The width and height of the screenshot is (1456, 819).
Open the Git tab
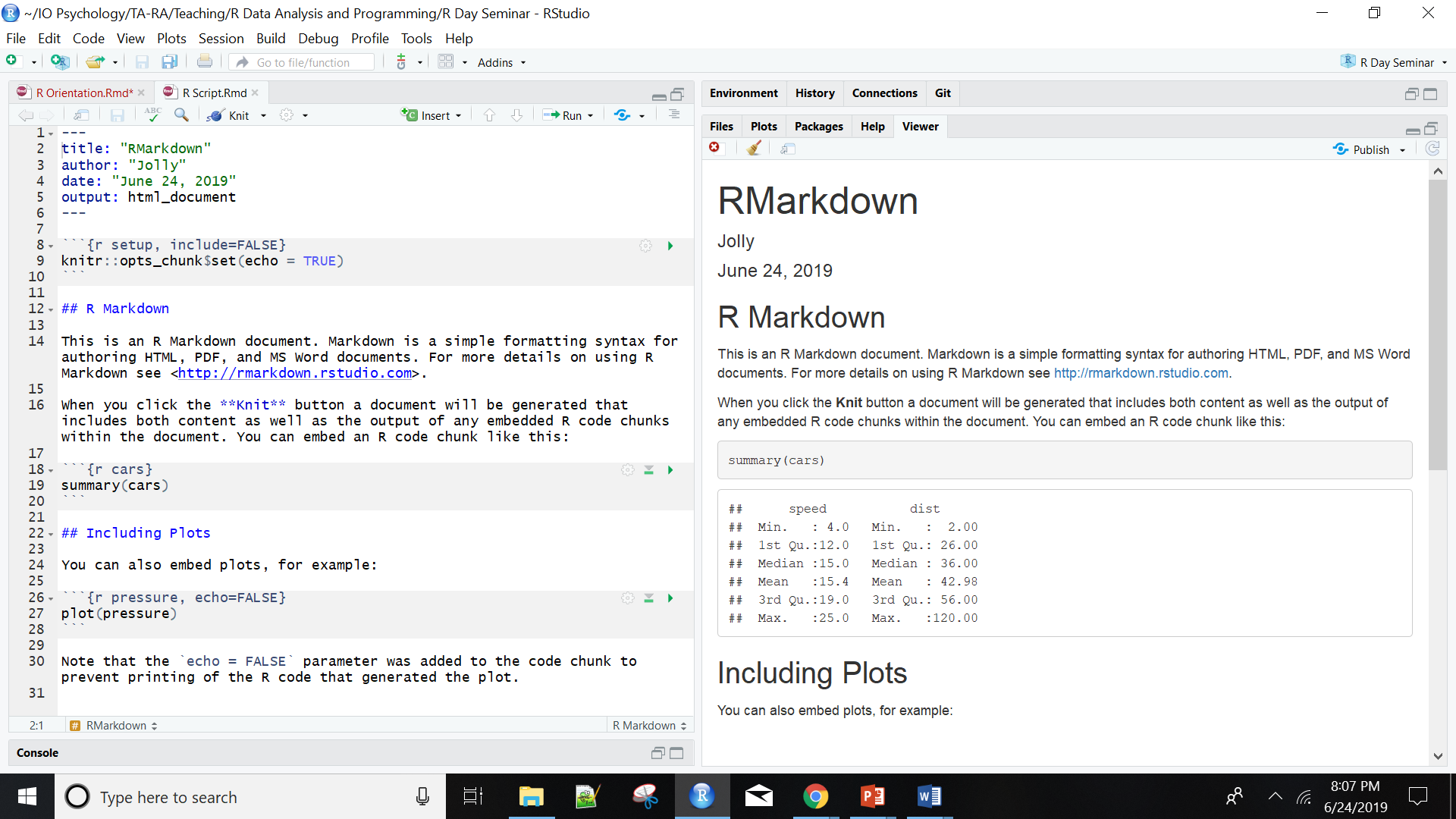point(943,93)
